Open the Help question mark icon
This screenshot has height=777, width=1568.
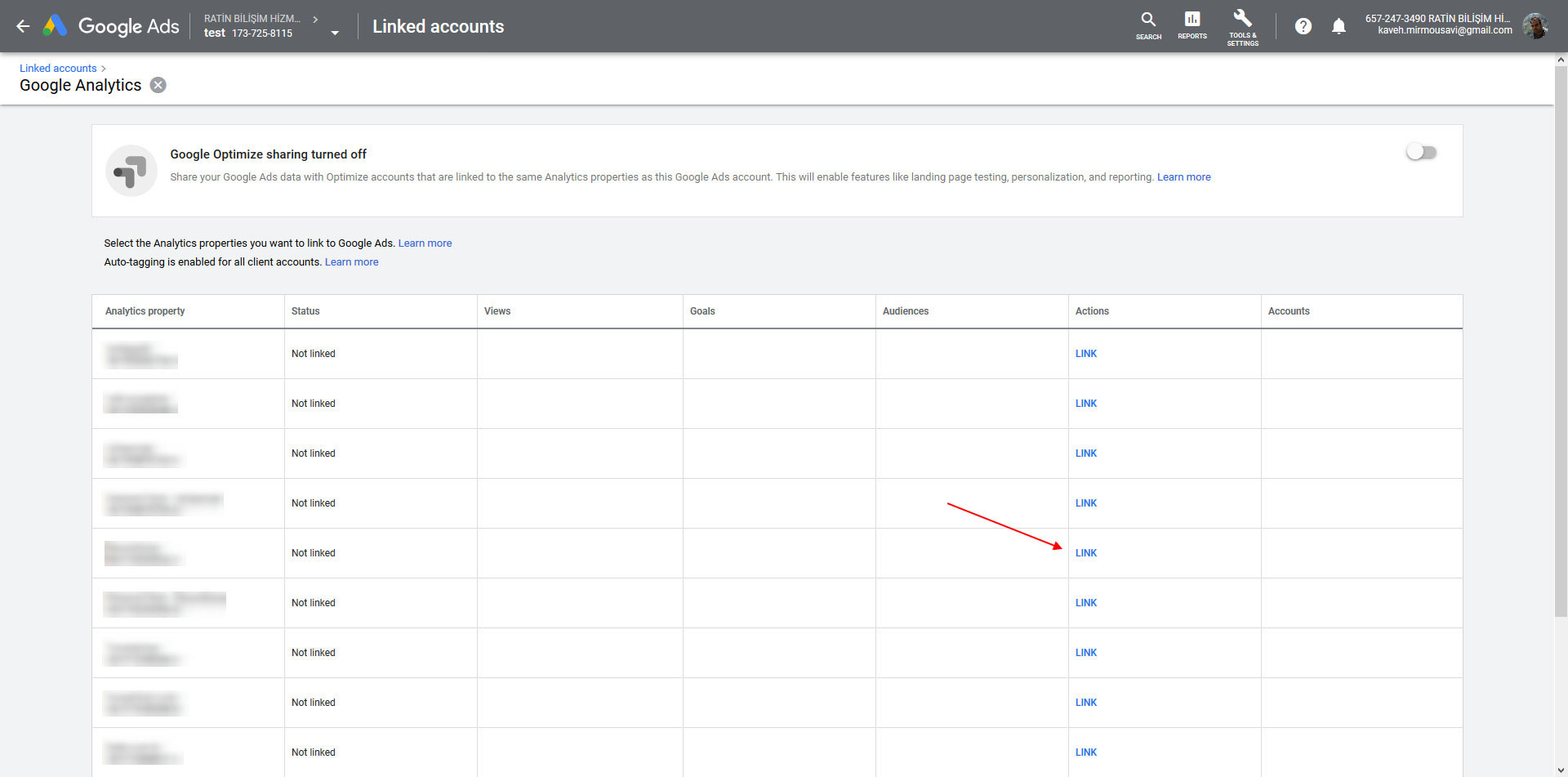[x=1303, y=26]
